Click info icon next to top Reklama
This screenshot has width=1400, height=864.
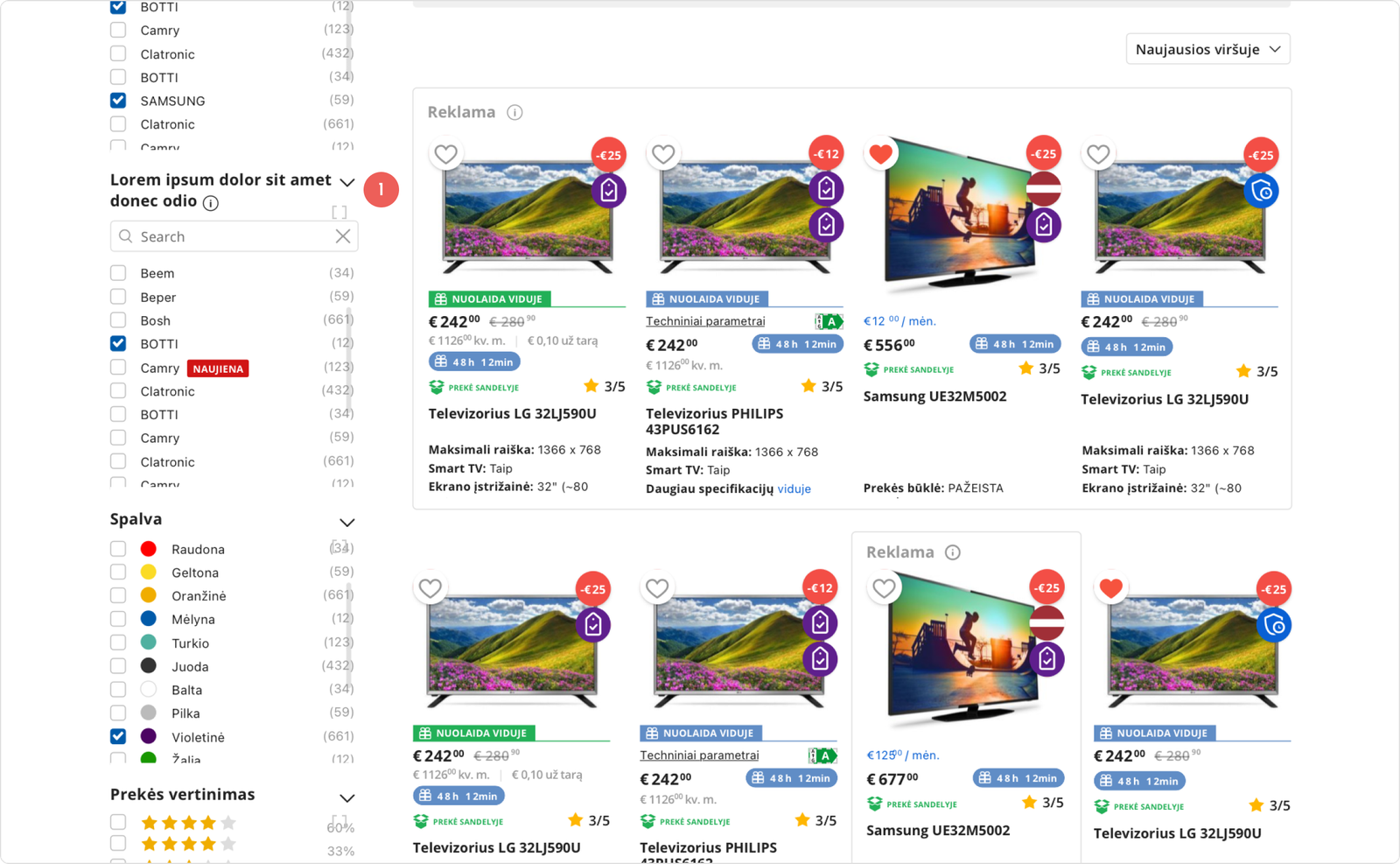(515, 112)
